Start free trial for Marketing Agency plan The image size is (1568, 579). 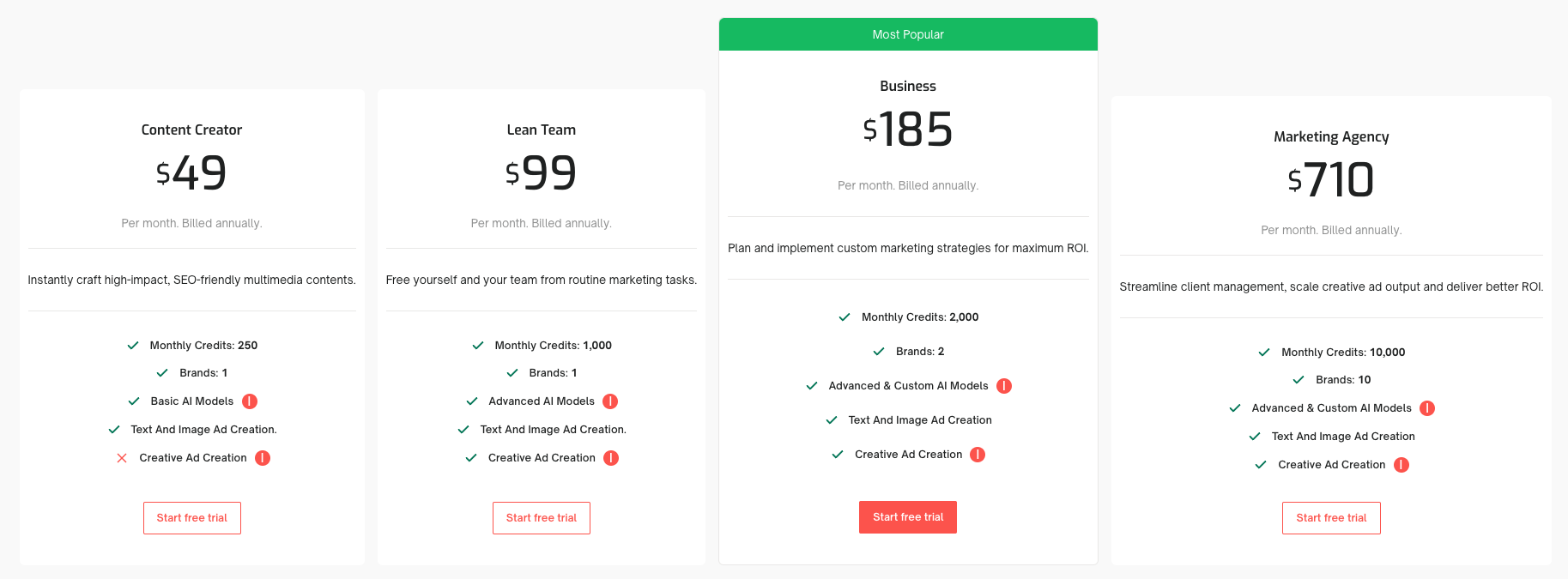click(x=1331, y=517)
